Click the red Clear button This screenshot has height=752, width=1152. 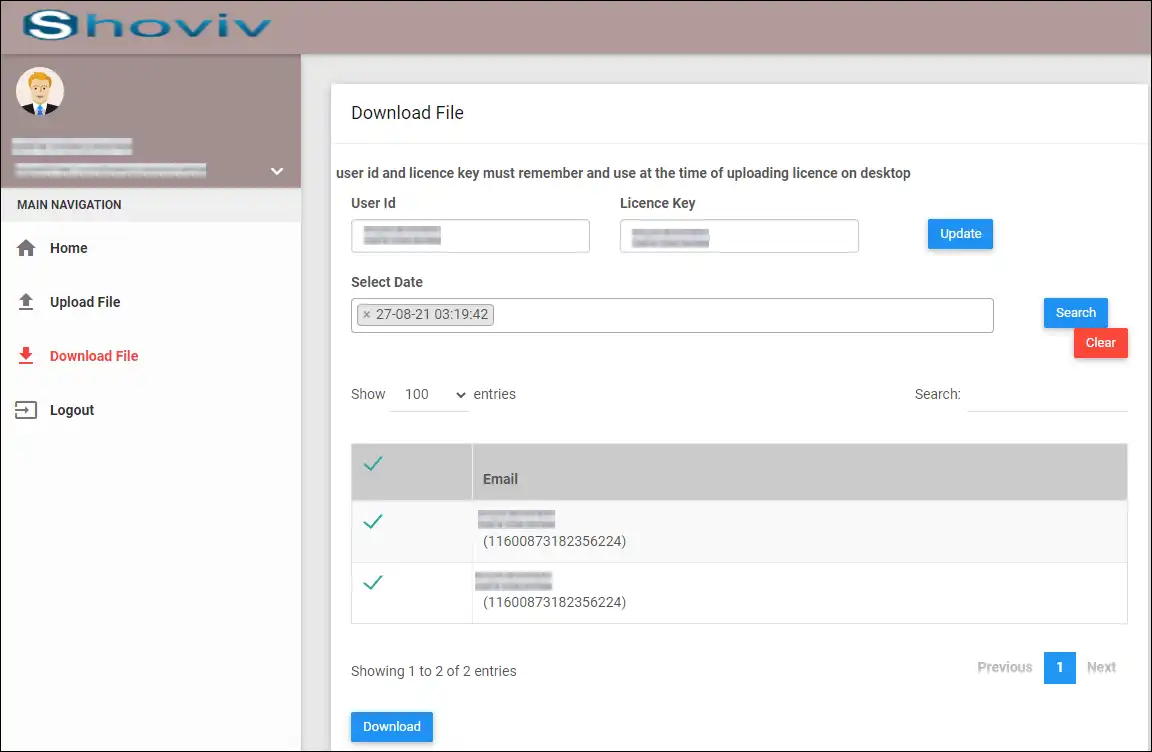1100,343
